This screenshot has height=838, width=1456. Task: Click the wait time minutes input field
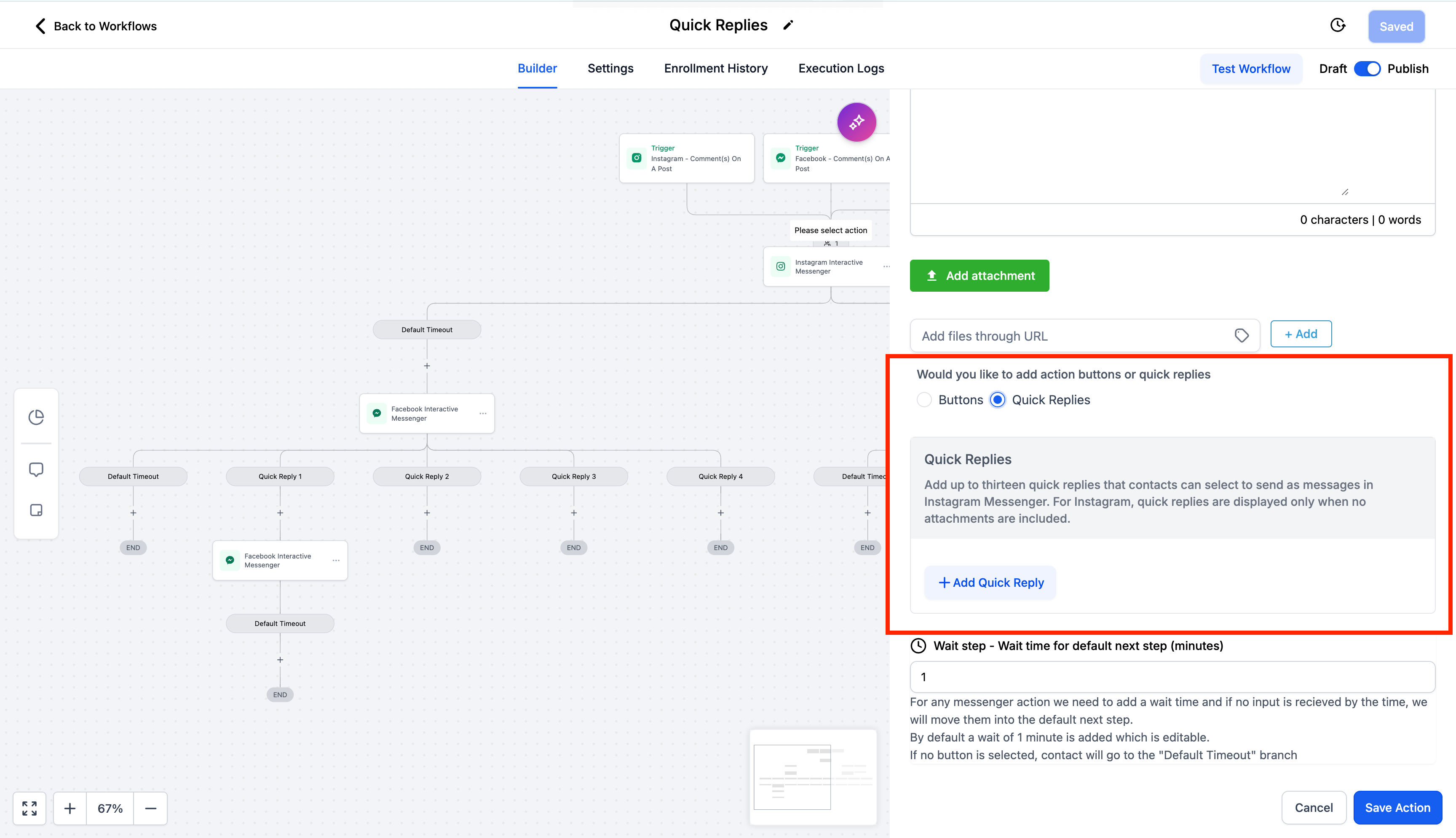(1172, 677)
